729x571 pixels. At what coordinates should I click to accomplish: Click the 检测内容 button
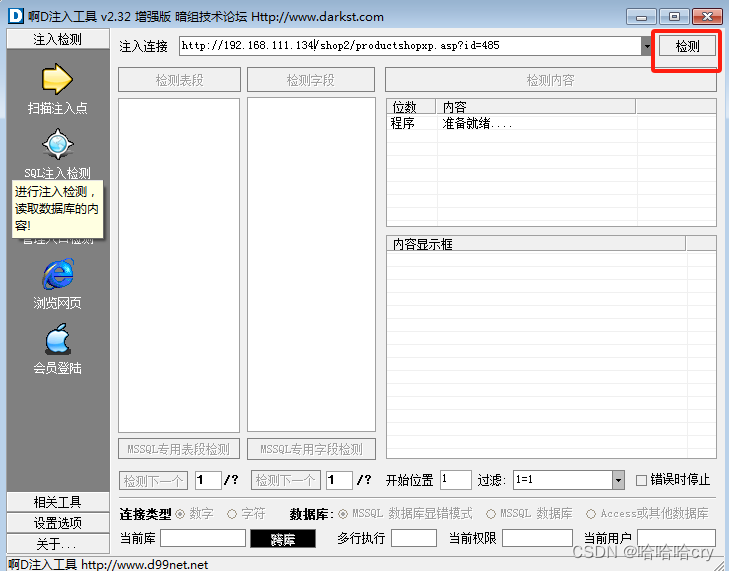(x=550, y=80)
